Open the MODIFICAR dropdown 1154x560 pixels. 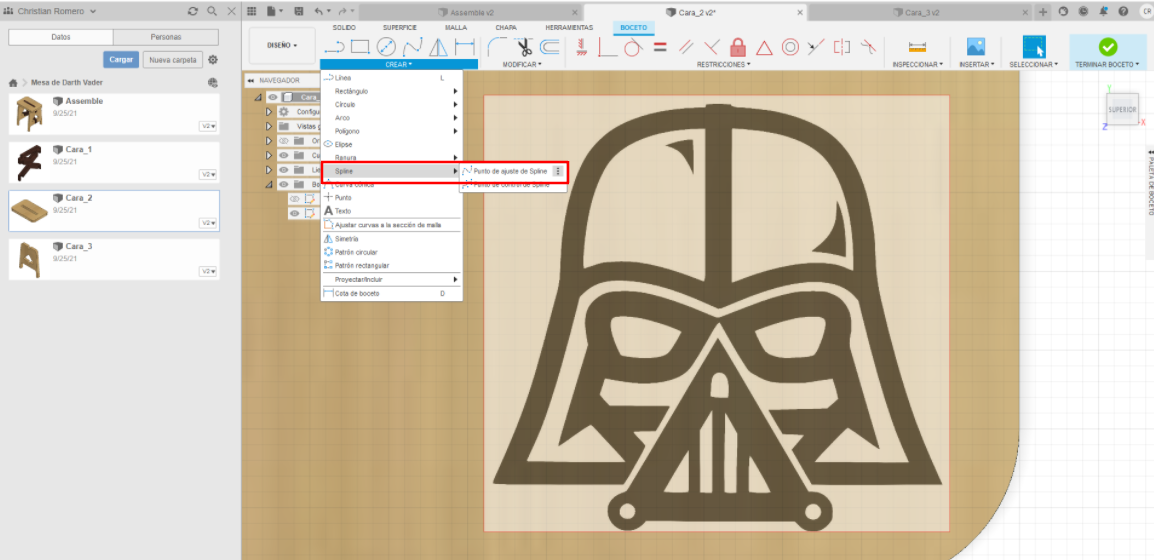coord(522,65)
